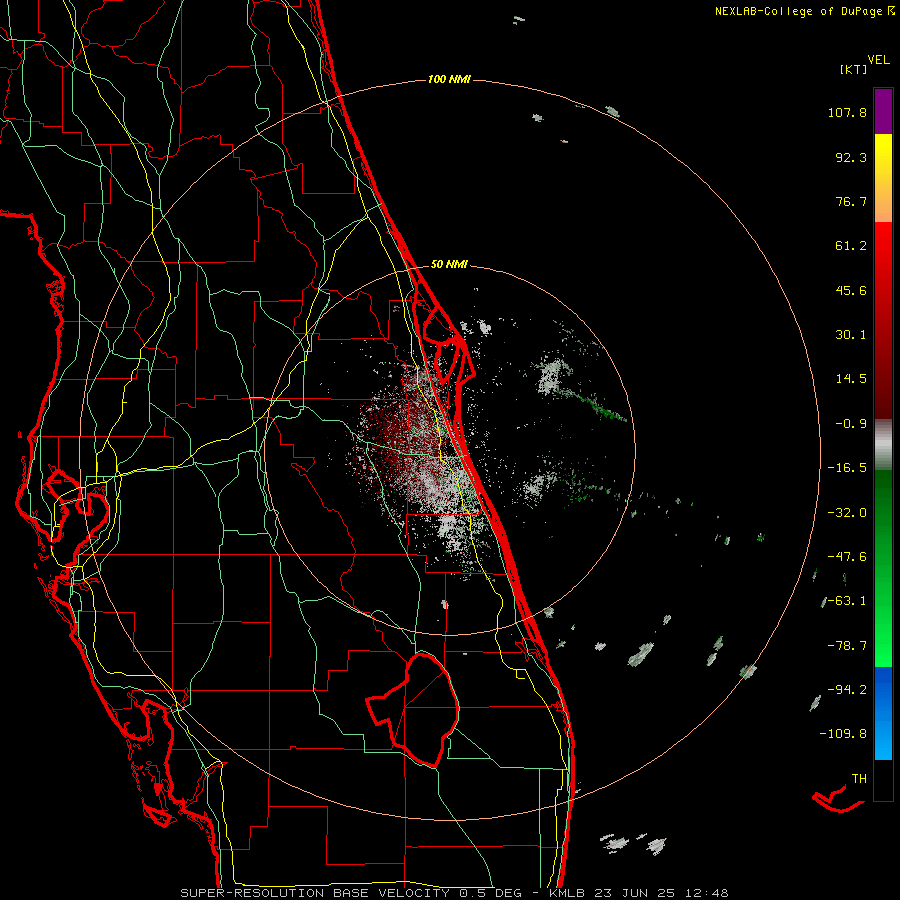The image size is (900, 900).
Task: Select the -78.7 scale value
Action: click(x=847, y=646)
